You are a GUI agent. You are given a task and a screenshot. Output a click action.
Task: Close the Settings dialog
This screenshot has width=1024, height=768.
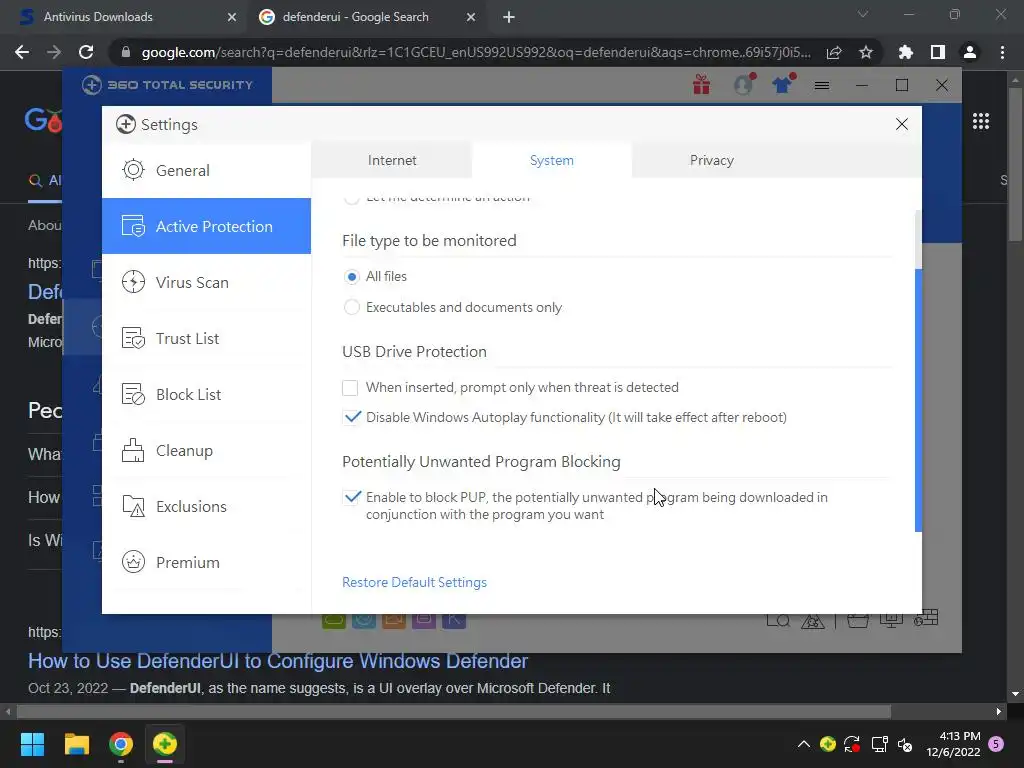click(902, 124)
